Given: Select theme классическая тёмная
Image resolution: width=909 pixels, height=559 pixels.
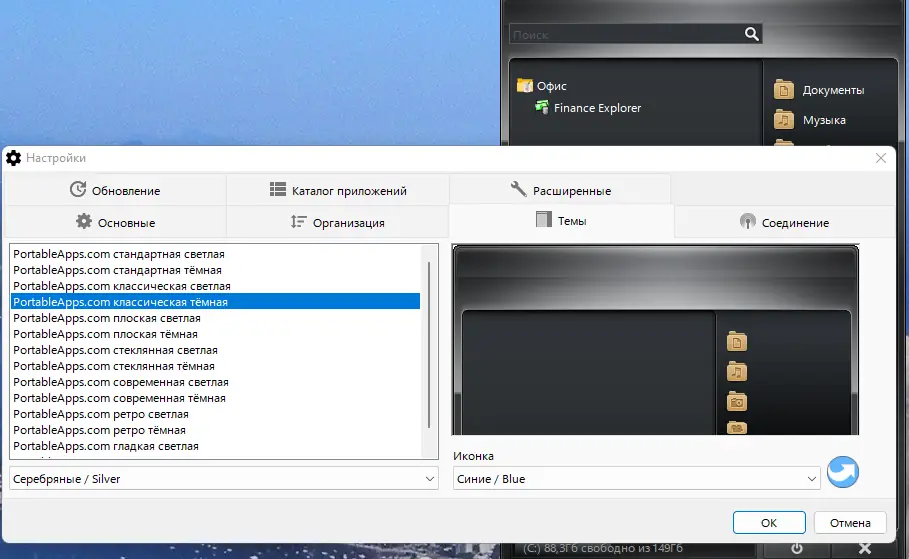Looking at the screenshot, I should (x=215, y=302).
